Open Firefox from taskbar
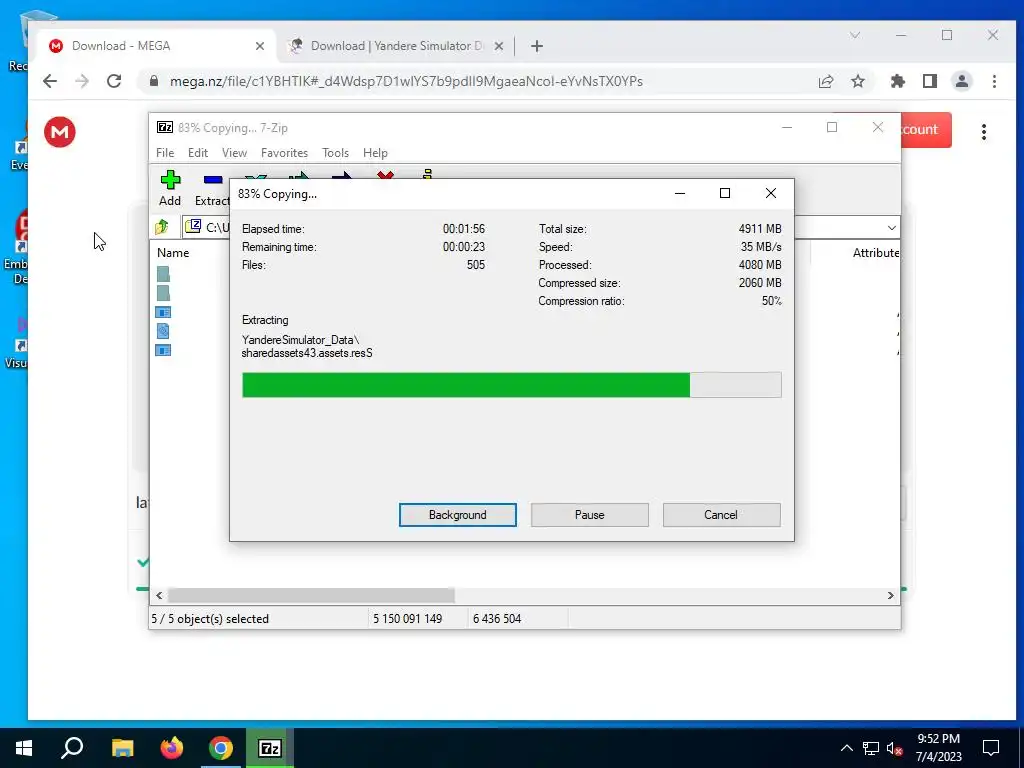Screen dimensions: 1024x768 [172, 748]
